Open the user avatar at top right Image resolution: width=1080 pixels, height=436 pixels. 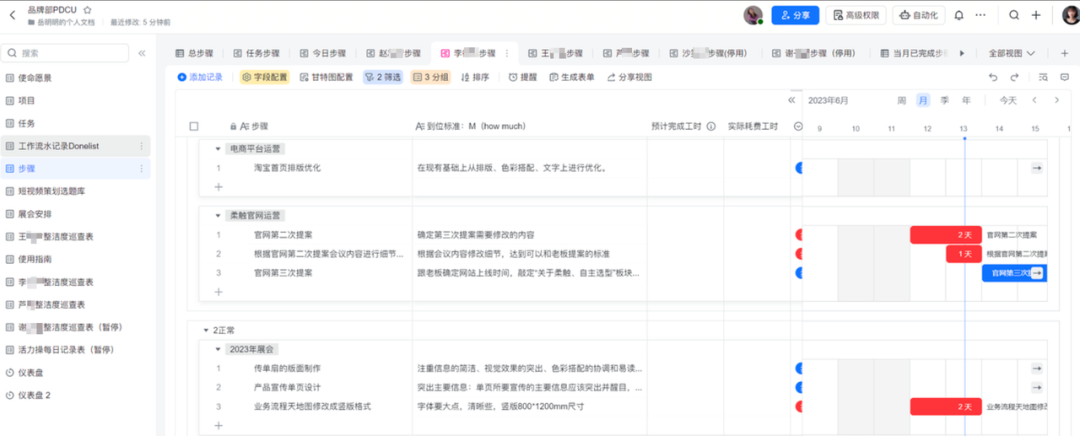(x=1071, y=15)
